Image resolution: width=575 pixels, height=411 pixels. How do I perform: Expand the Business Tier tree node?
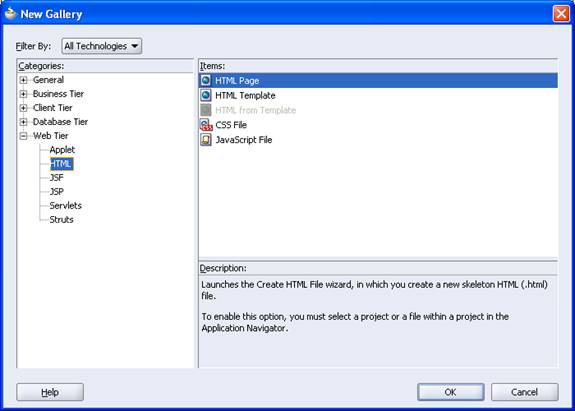coord(23,94)
